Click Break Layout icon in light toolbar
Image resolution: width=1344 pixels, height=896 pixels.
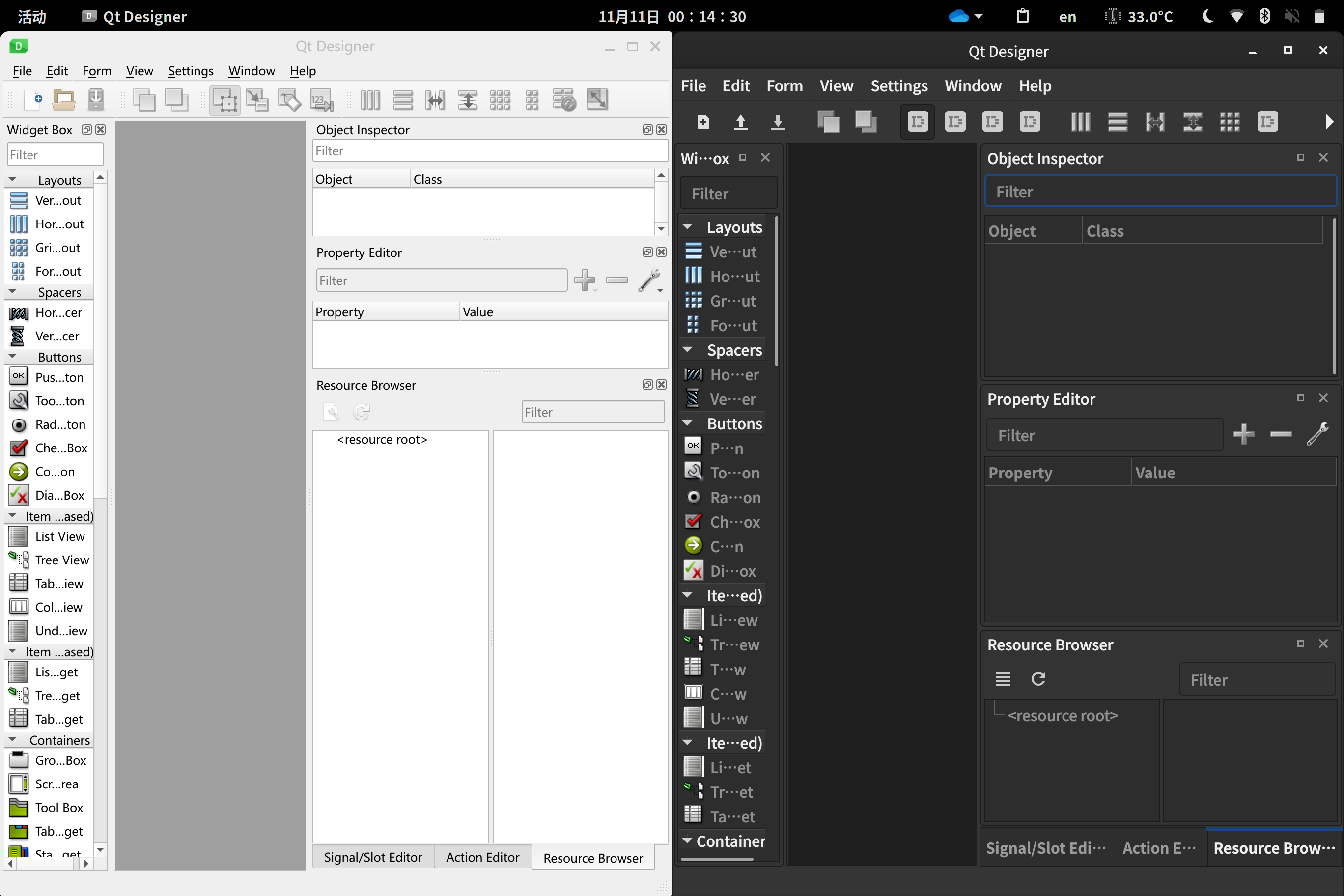(x=564, y=101)
